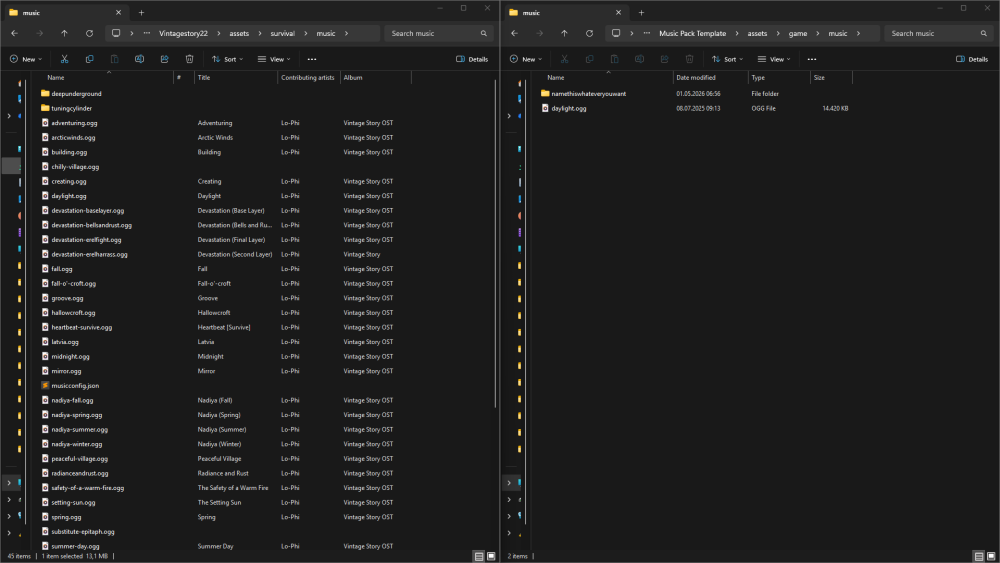Select Vintagestory22 breadcrumb in left window
The image size is (1000, 563).
point(183,33)
